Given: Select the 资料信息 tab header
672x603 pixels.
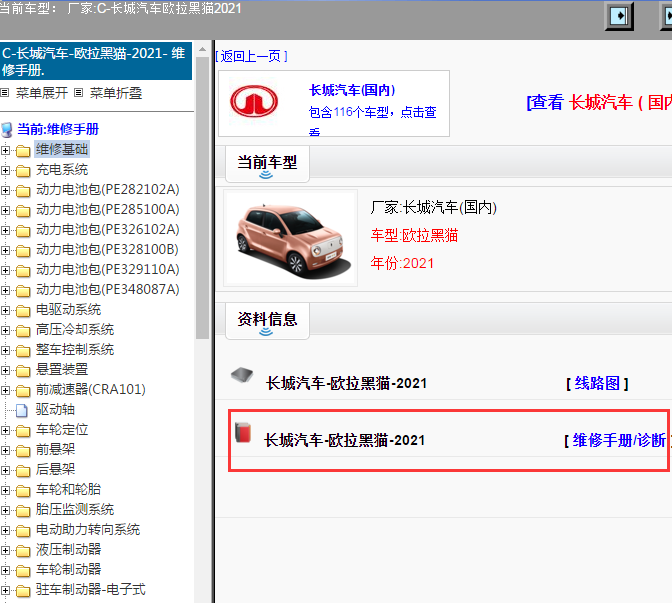Looking at the screenshot, I should point(267,321).
